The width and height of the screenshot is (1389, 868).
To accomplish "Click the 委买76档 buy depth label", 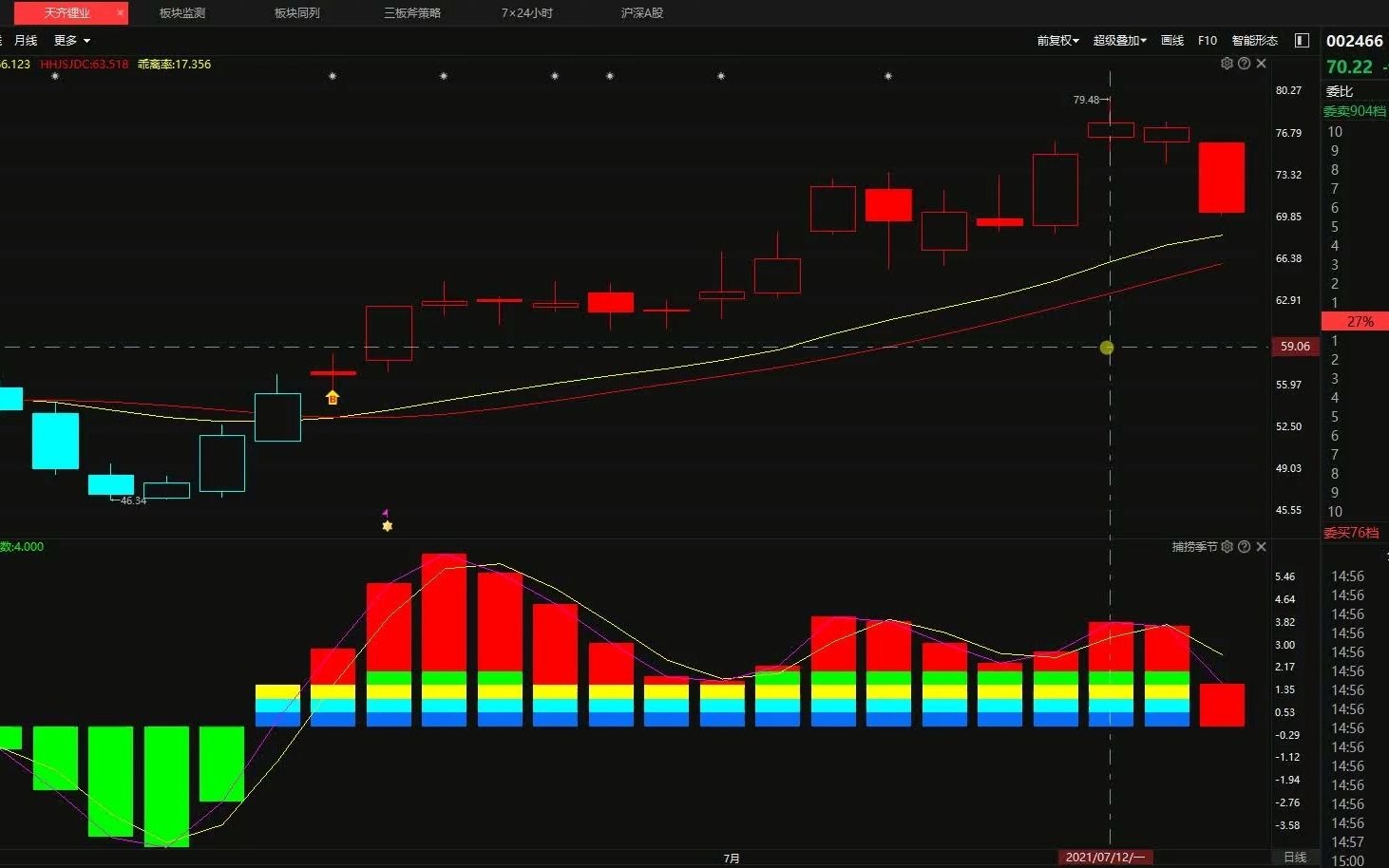I will [x=1351, y=533].
